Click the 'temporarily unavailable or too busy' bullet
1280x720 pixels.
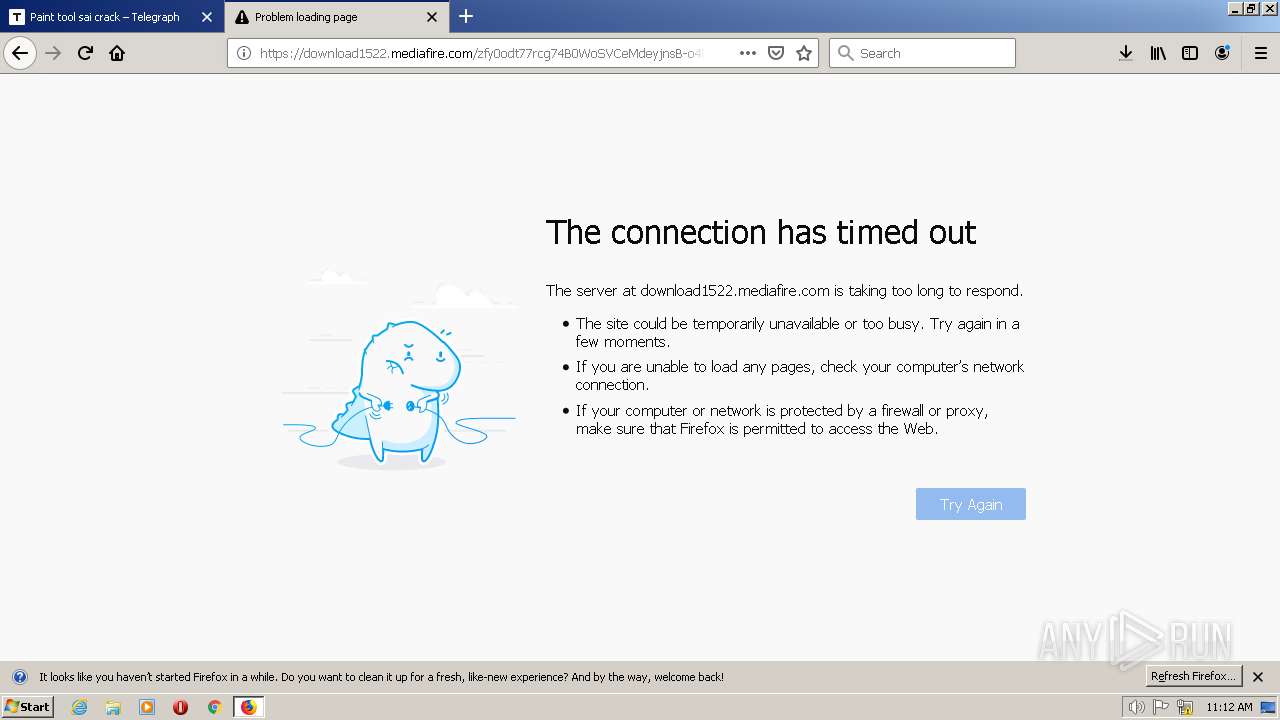coord(798,332)
